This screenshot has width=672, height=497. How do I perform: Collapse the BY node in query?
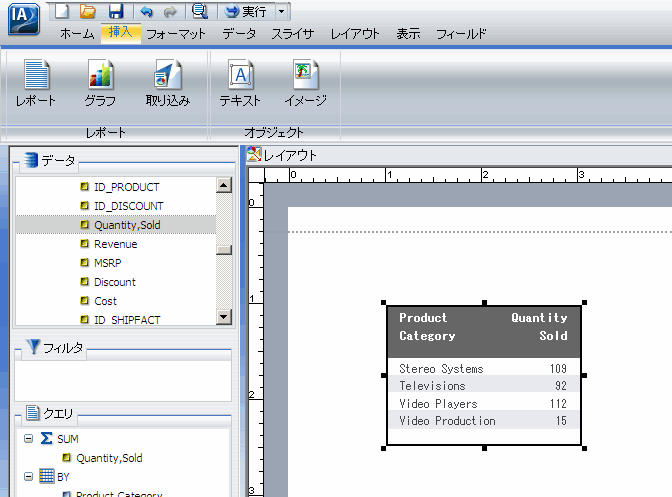(28, 476)
